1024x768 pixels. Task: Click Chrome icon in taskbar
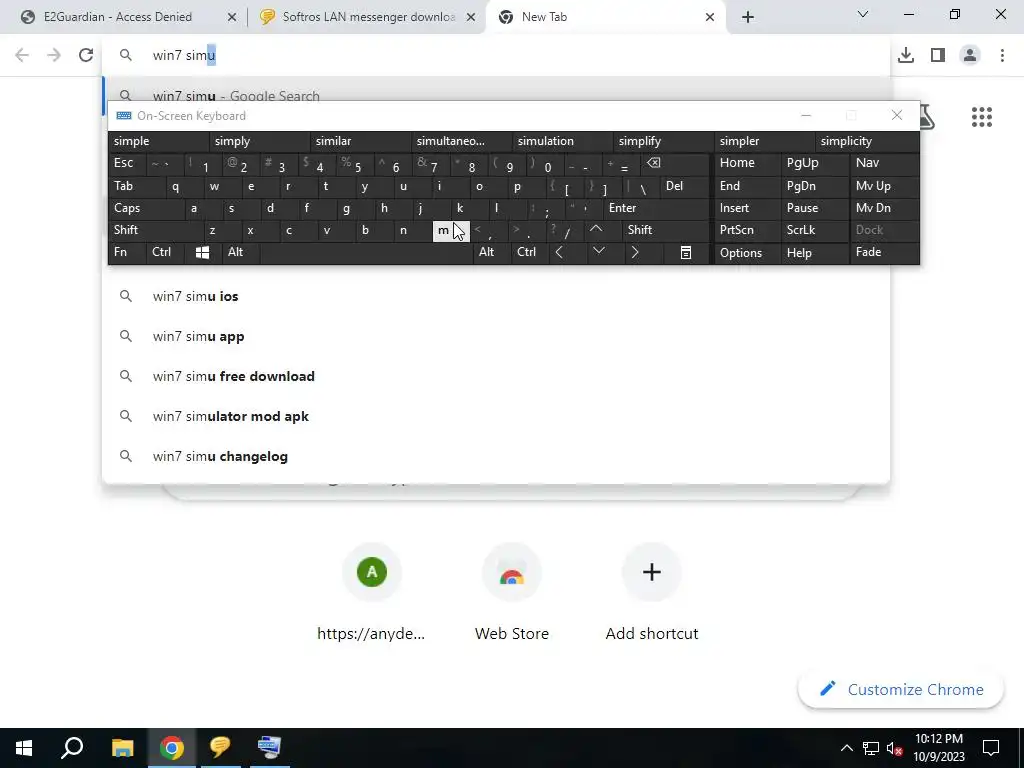[172, 748]
